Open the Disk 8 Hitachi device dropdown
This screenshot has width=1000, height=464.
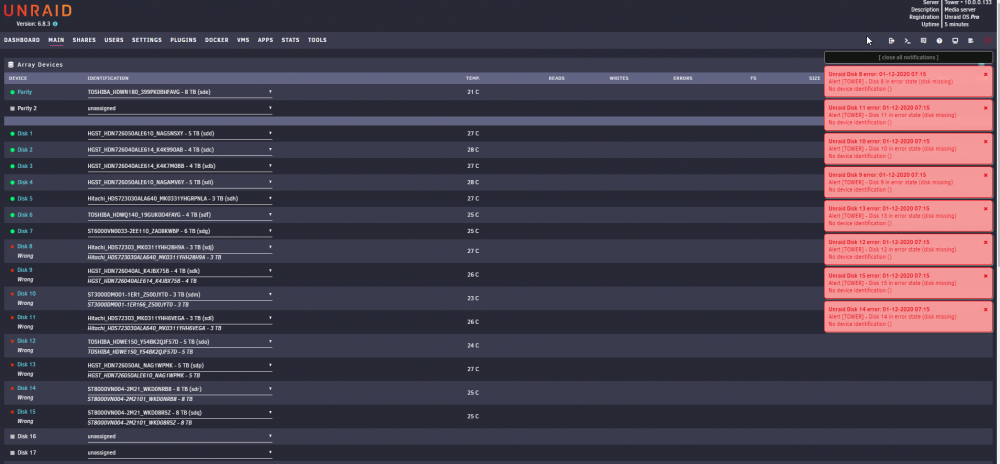[180, 247]
